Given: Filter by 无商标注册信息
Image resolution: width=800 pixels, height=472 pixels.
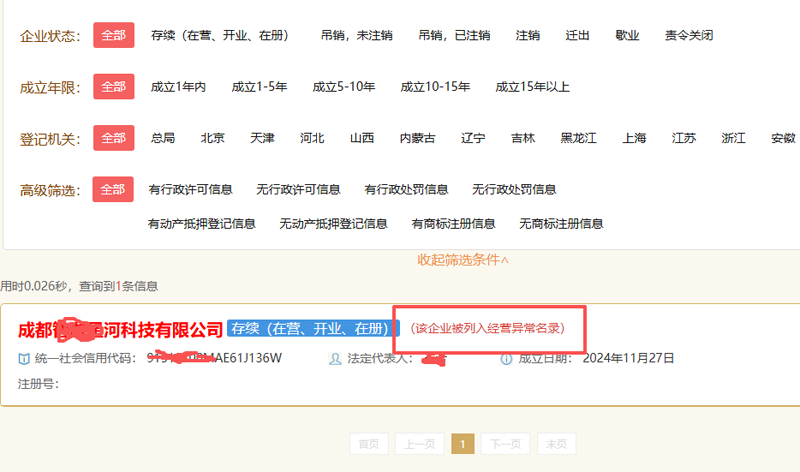Looking at the screenshot, I should (x=561, y=223).
